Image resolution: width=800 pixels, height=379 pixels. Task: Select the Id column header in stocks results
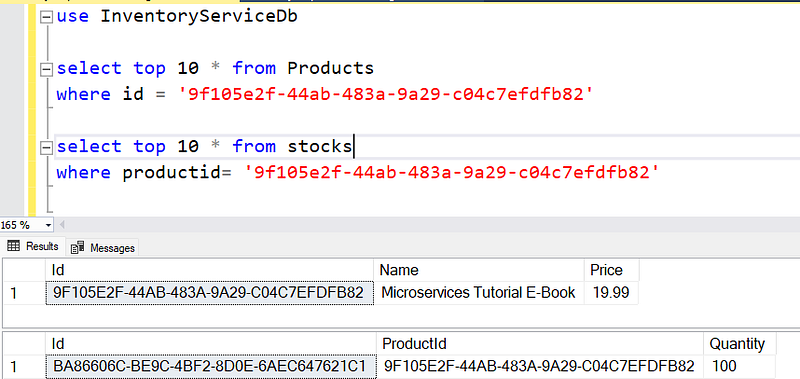pos(211,344)
